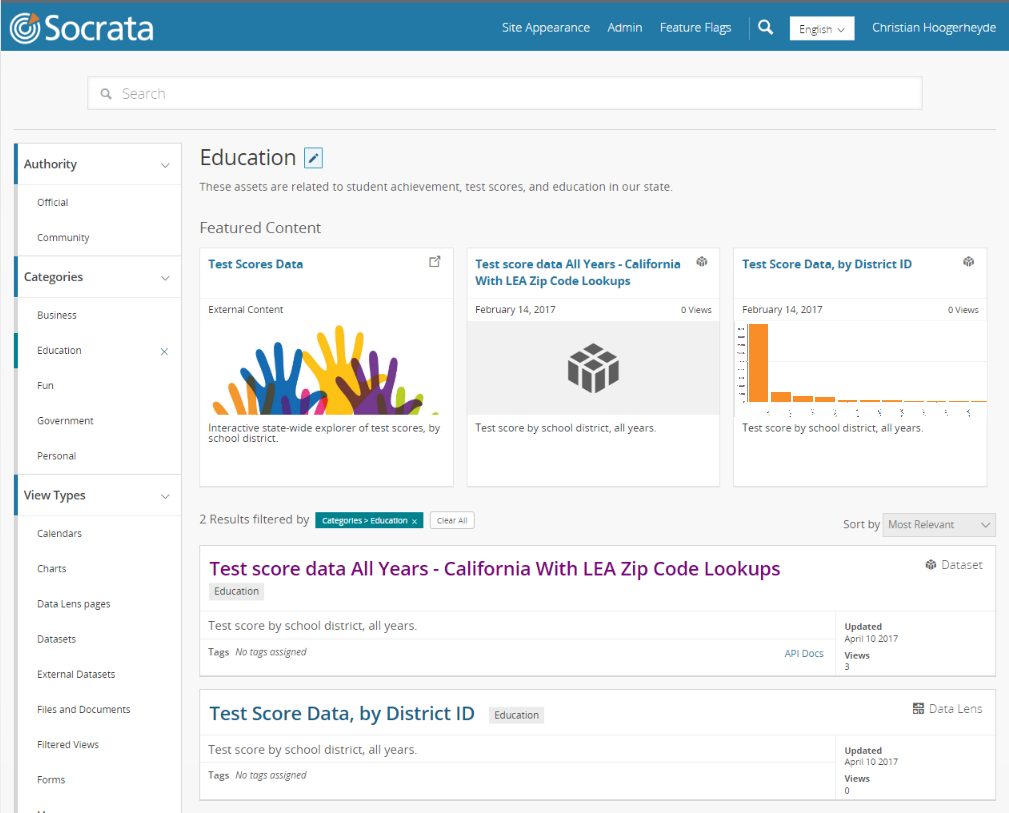Open the API Docs link for the first result
The width and height of the screenshot is (1009, 813).
pos(803,652)
